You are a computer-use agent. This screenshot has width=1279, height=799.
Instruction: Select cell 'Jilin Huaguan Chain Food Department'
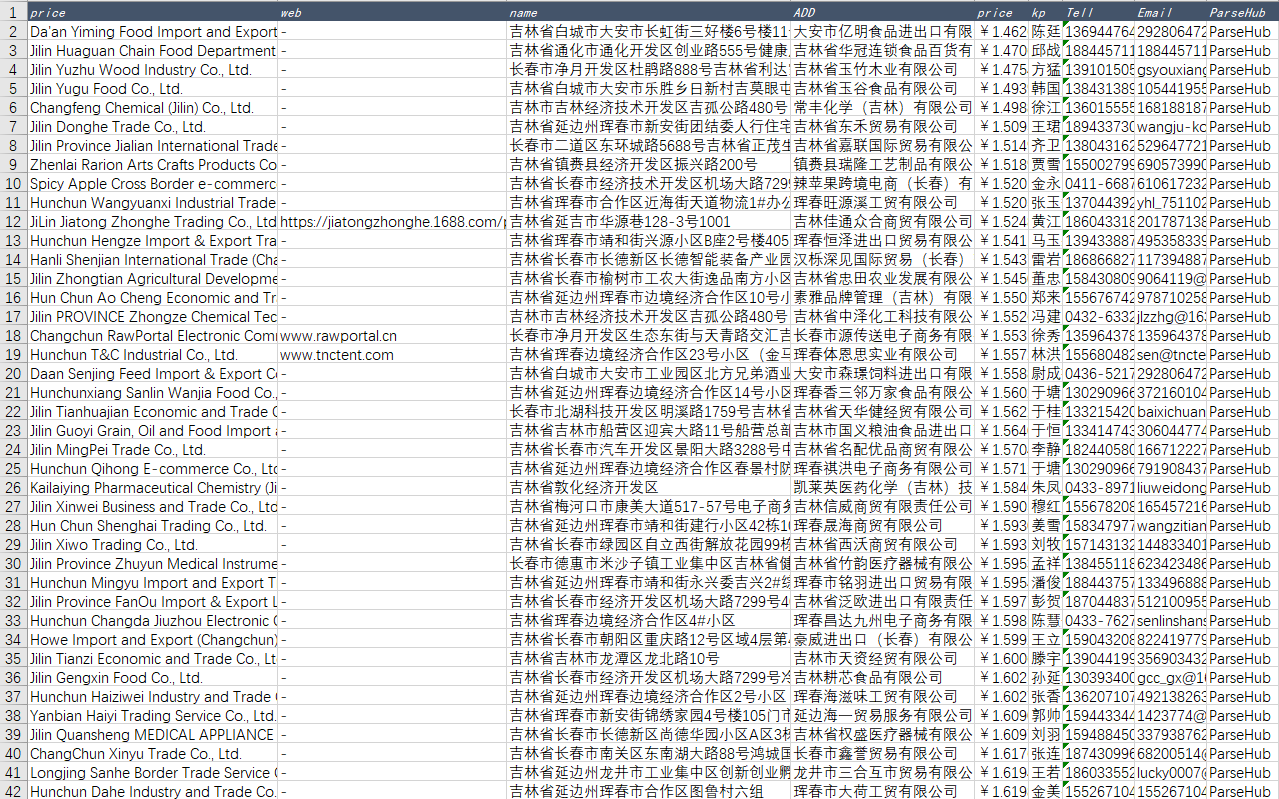[x=153, y=51]
